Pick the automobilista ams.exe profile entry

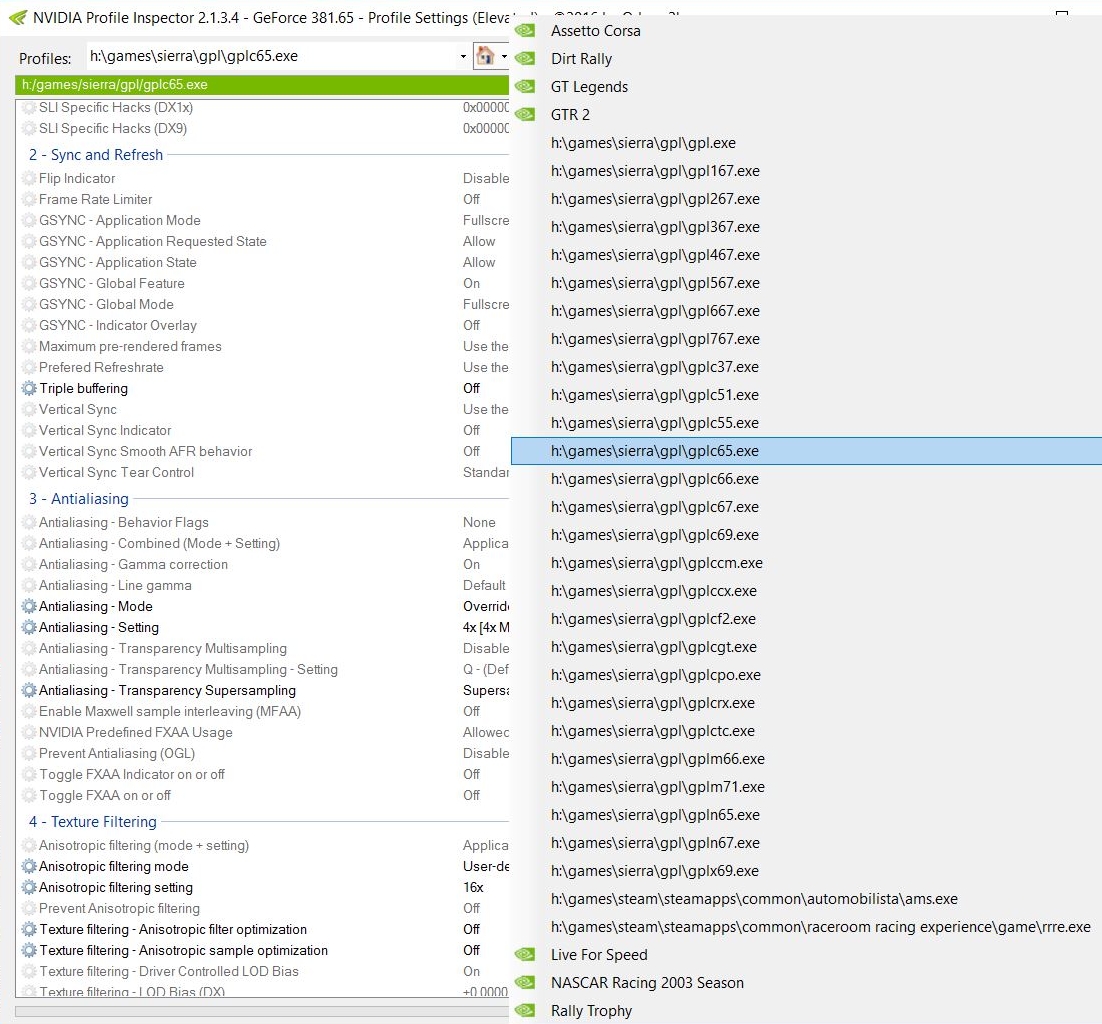coord(754,899)
